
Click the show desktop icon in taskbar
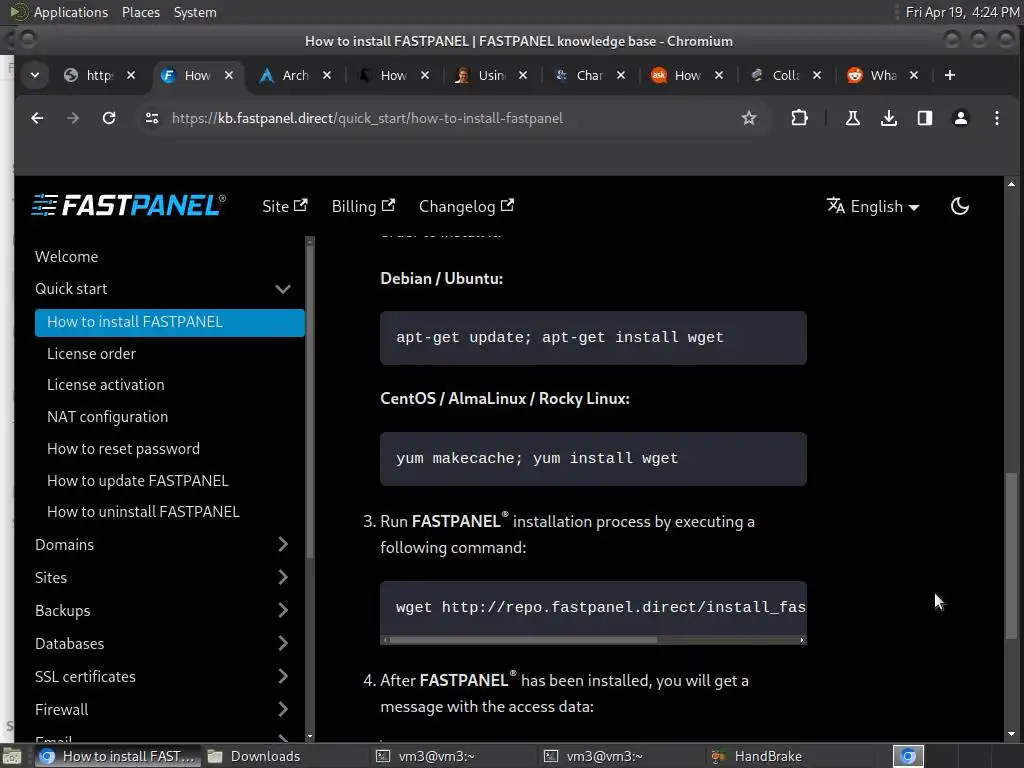(x=11, y=756)
